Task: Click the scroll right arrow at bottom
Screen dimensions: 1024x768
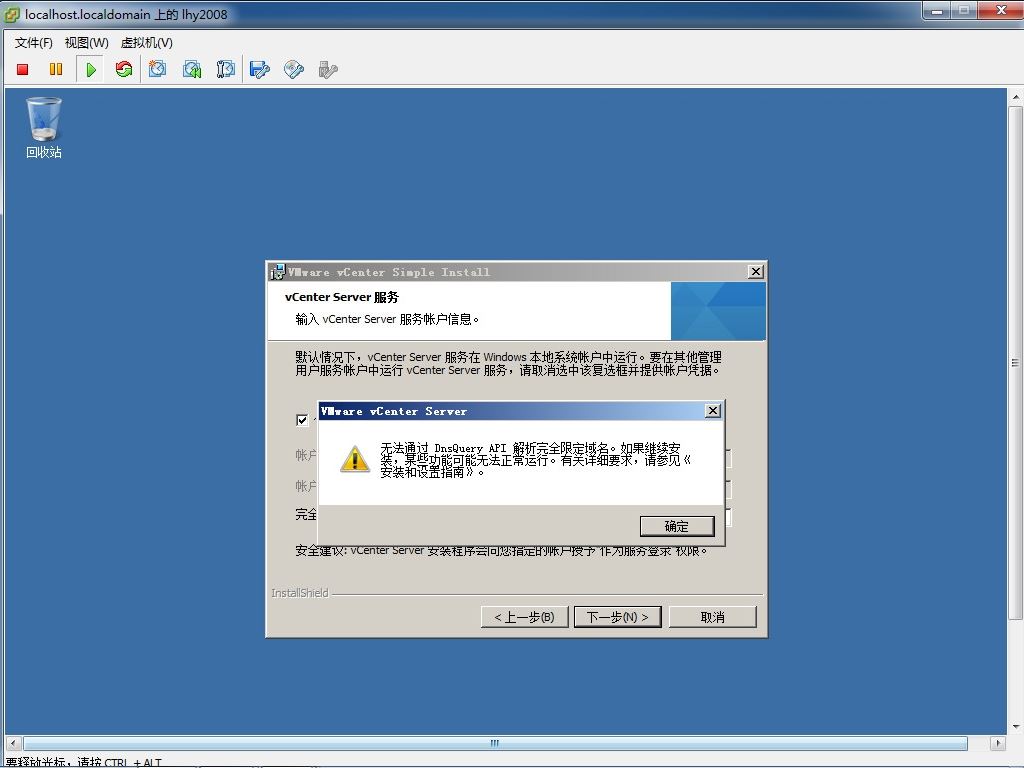Action: (997, 743)
